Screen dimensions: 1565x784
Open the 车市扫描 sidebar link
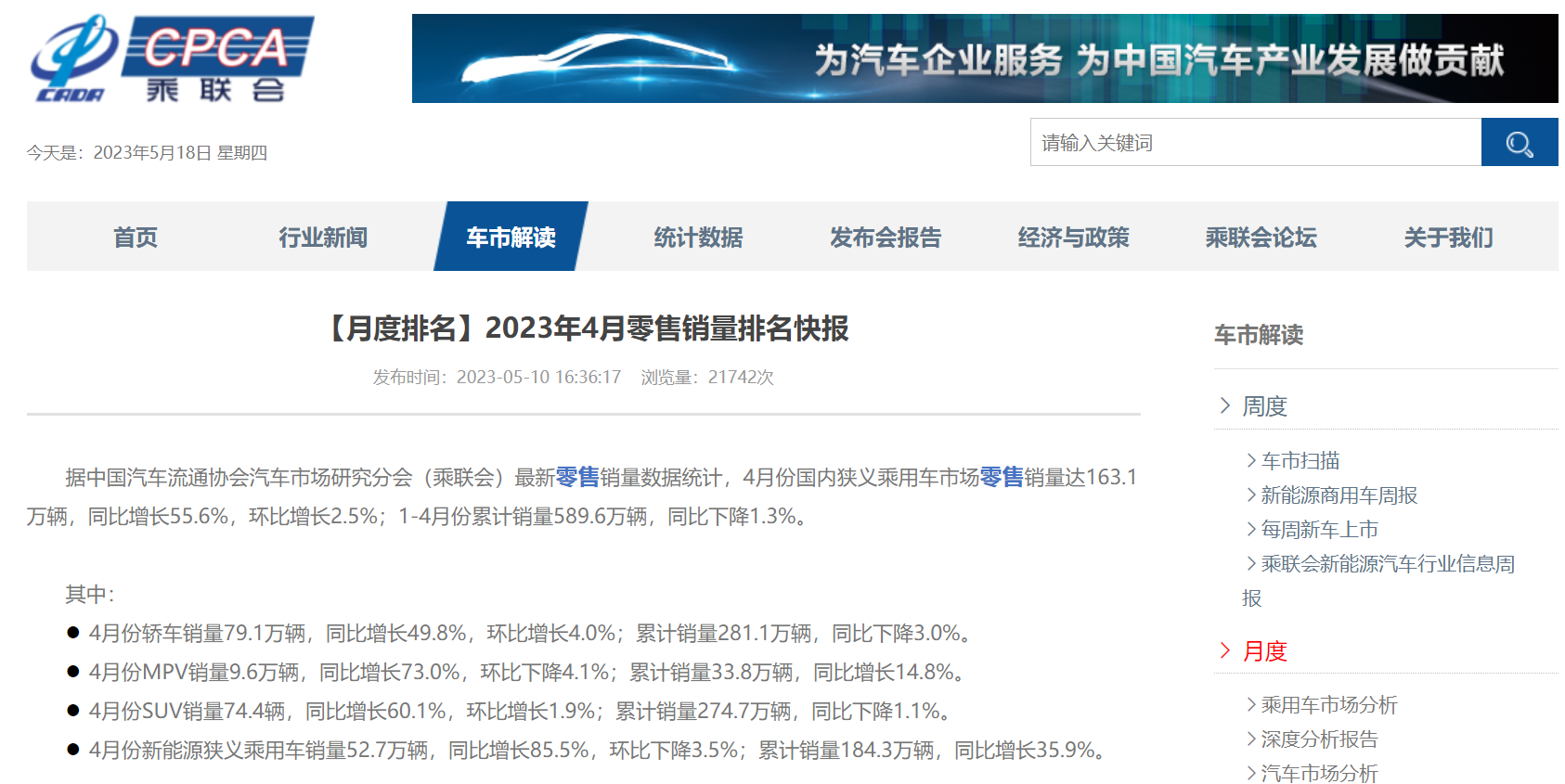pyautogui.click(x=1300, y=461)
